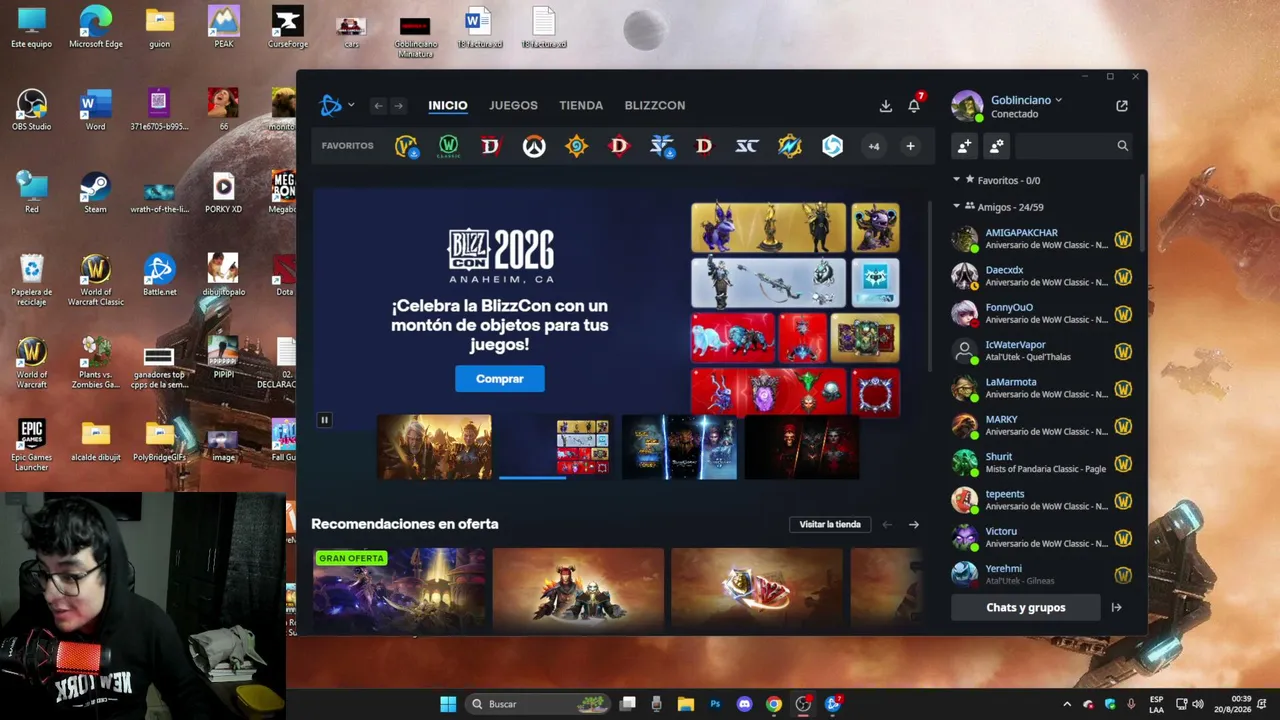1280x720 pixels.
Task: Open Photoshop from the taskbar
Action: click(715, 704)
